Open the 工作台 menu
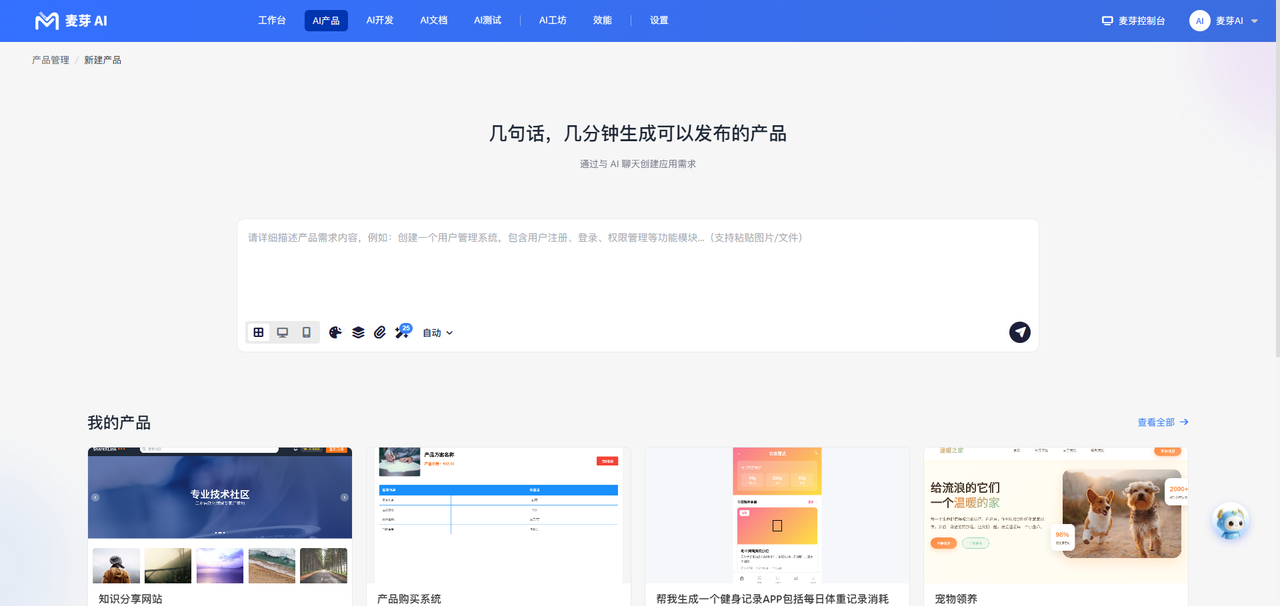1280x606 pixels. coord(272,20)
